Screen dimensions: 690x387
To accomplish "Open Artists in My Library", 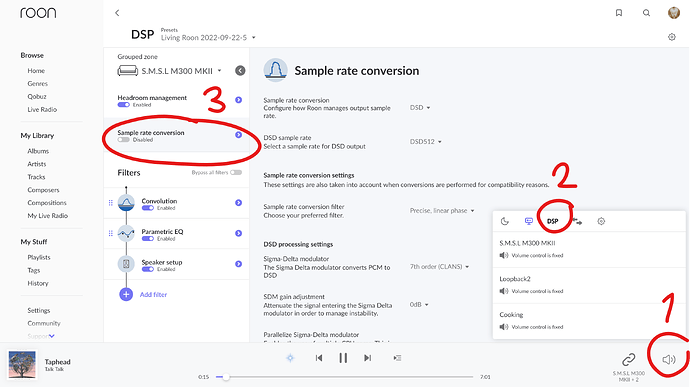I will tap(37, 164).
